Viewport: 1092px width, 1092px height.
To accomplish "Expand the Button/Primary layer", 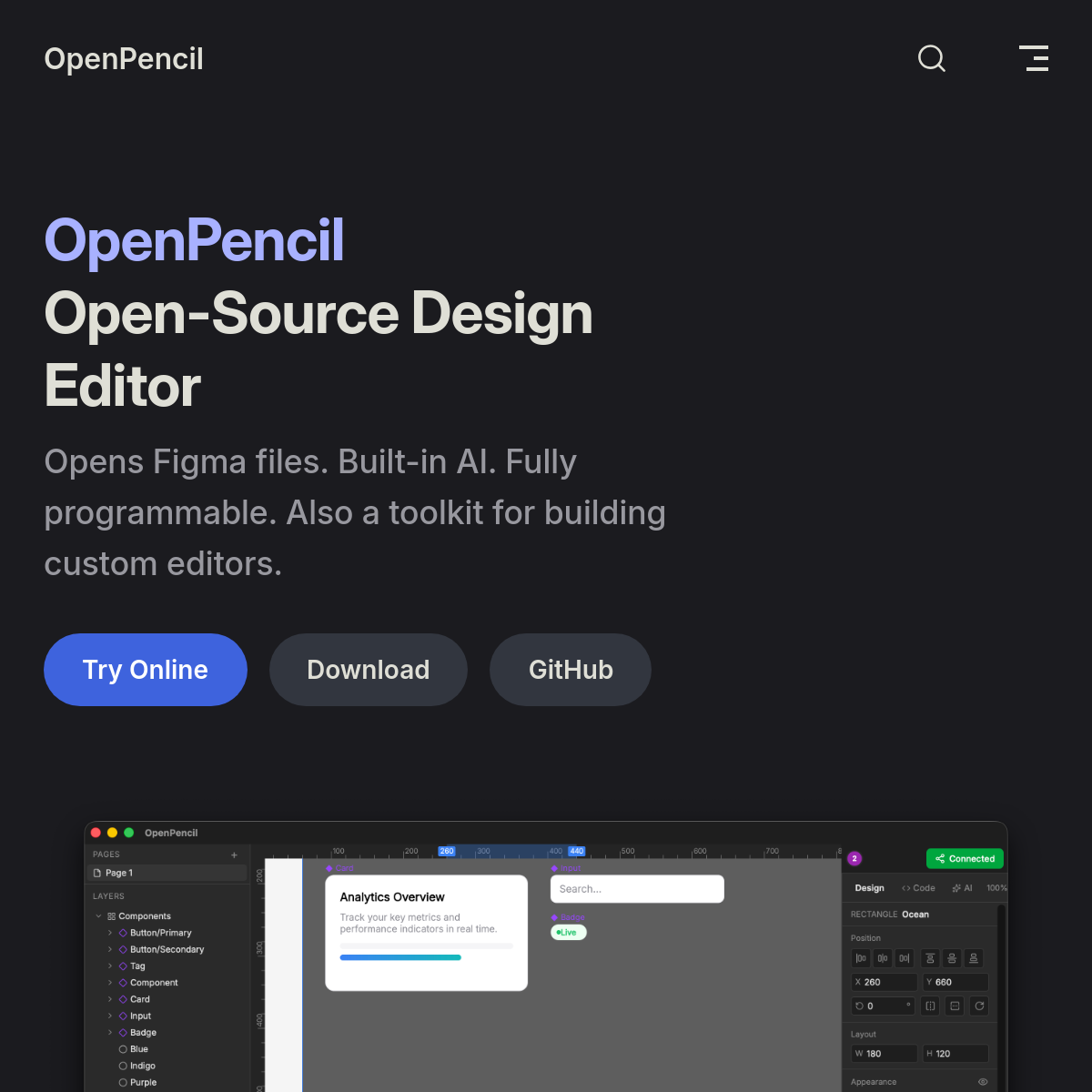I will point(110,933).
